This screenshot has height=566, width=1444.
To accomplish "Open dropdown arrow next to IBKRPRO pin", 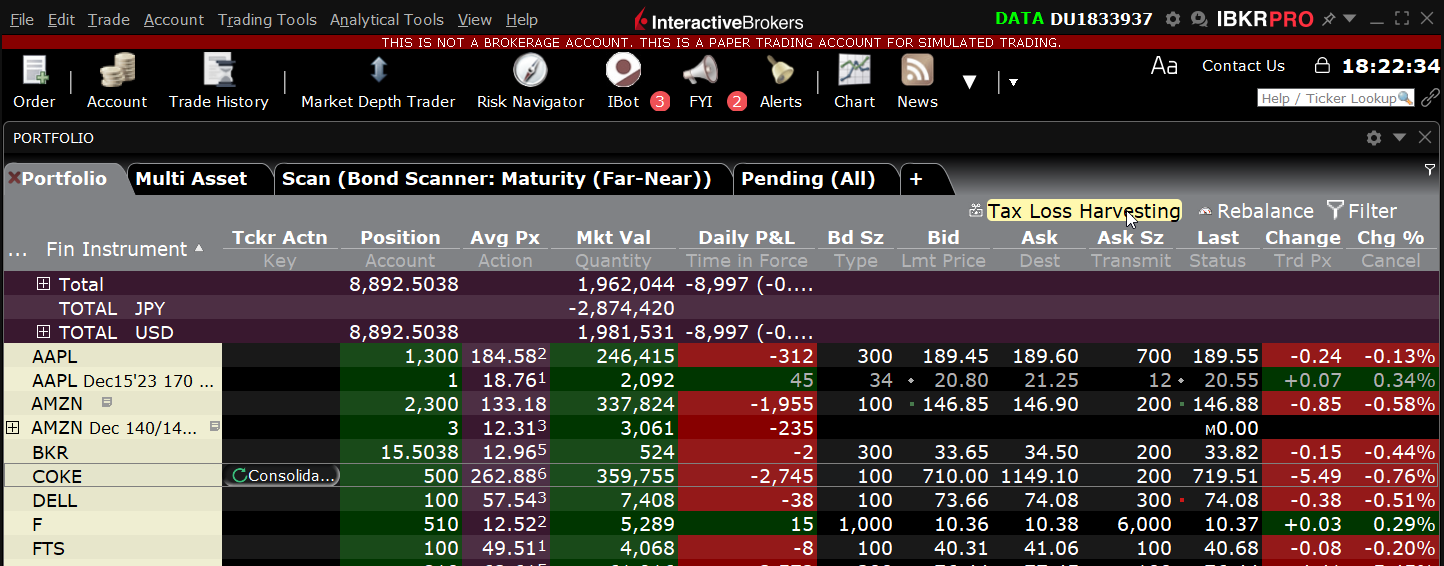I will (x=1348, y=19).
